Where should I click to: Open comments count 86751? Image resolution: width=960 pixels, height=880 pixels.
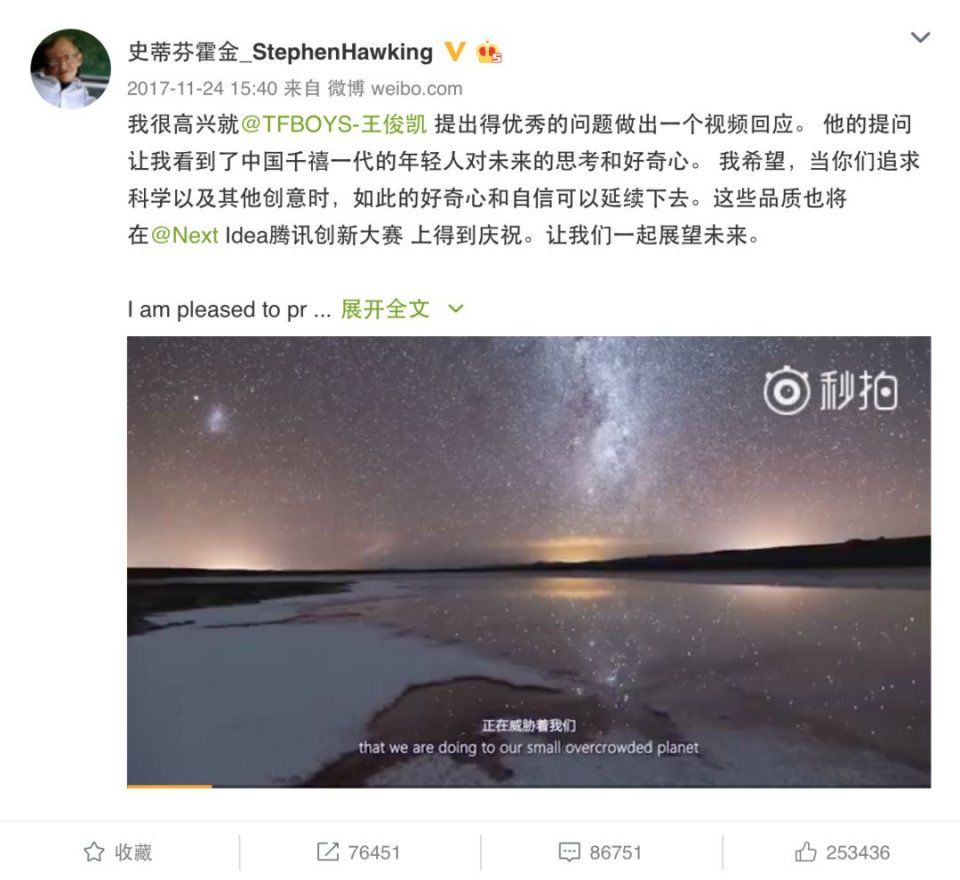coord(615,852)
